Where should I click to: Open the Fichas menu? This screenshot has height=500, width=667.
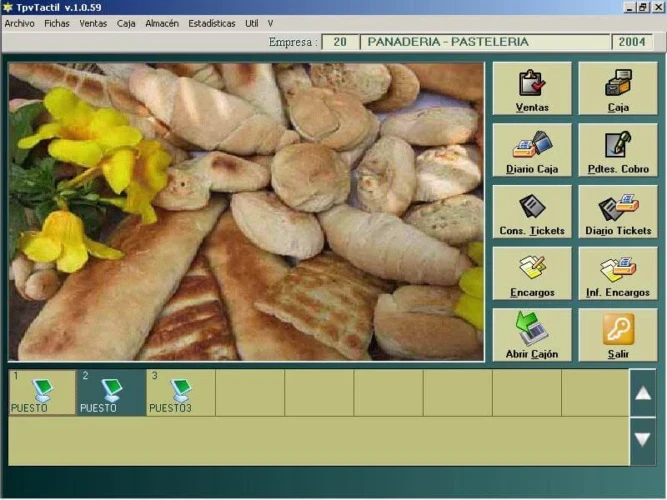pyautogui.click(x=57, y=23)
